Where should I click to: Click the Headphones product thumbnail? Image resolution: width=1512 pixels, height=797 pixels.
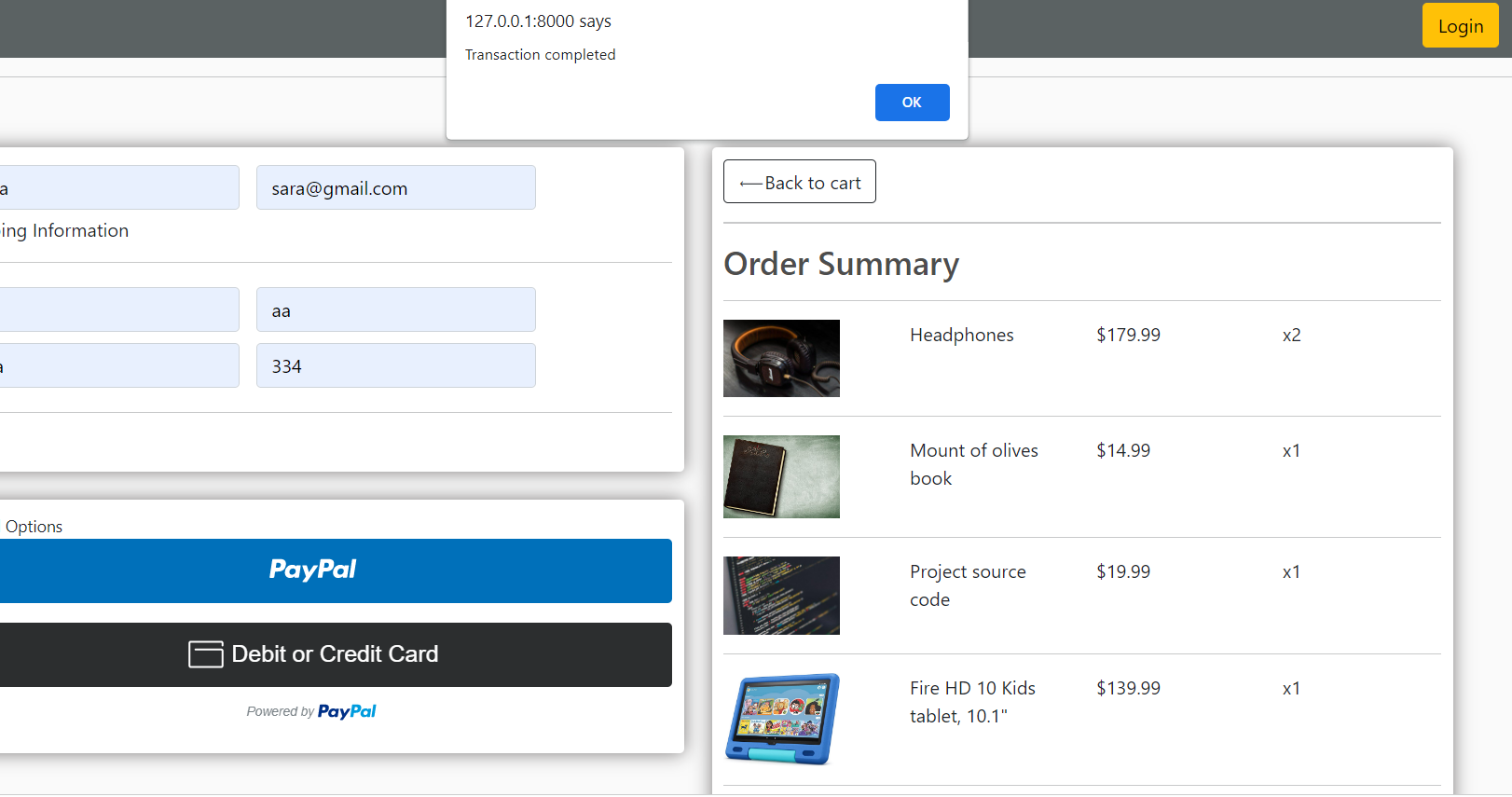(x=781, y=358)
